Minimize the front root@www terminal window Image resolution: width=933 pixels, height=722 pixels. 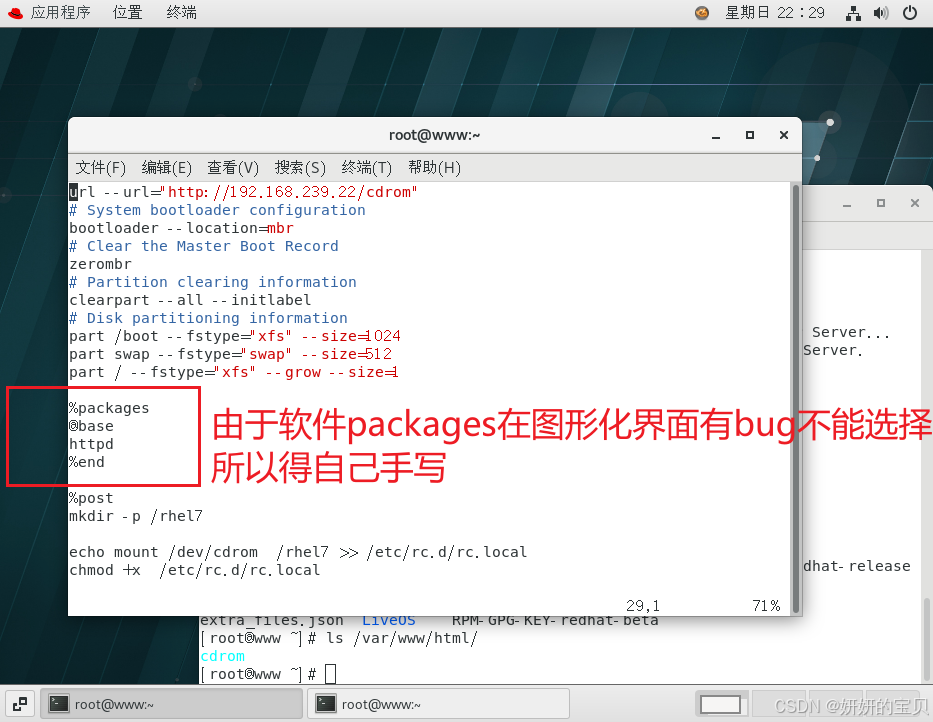(x=716, y=136)
